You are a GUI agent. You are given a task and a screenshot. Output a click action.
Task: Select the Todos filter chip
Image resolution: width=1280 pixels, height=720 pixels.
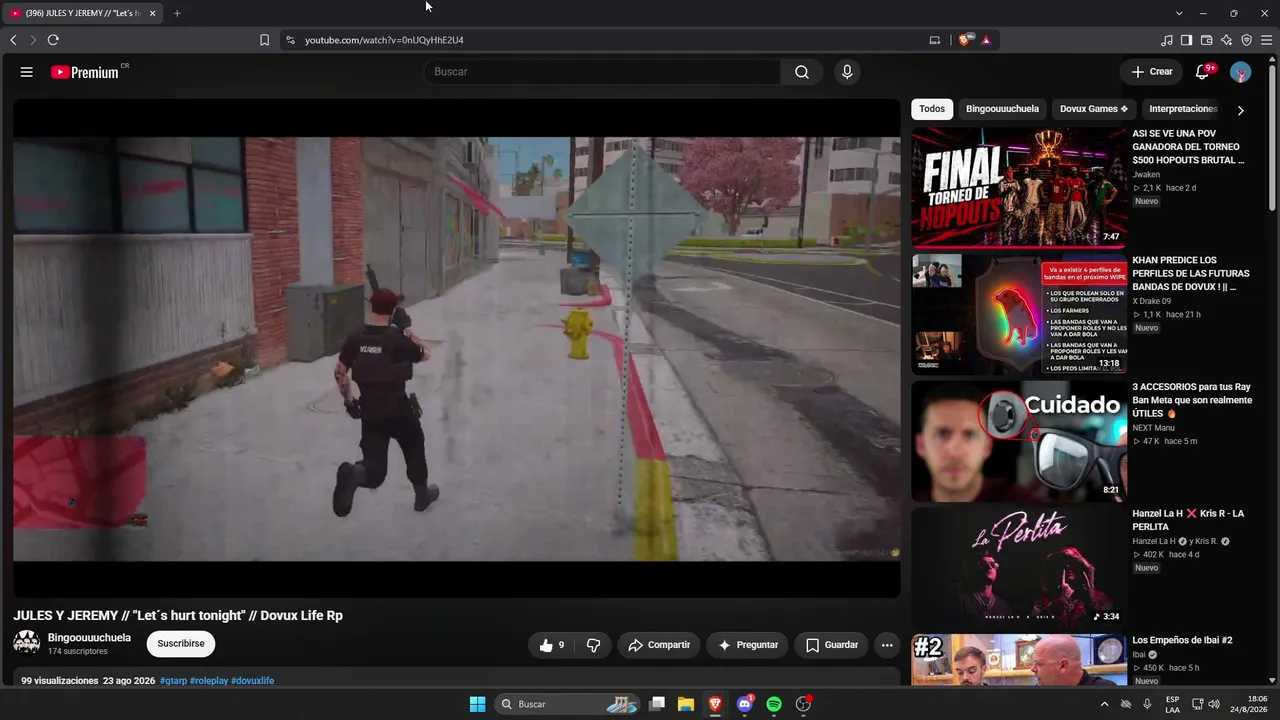[x=932, y=109]
